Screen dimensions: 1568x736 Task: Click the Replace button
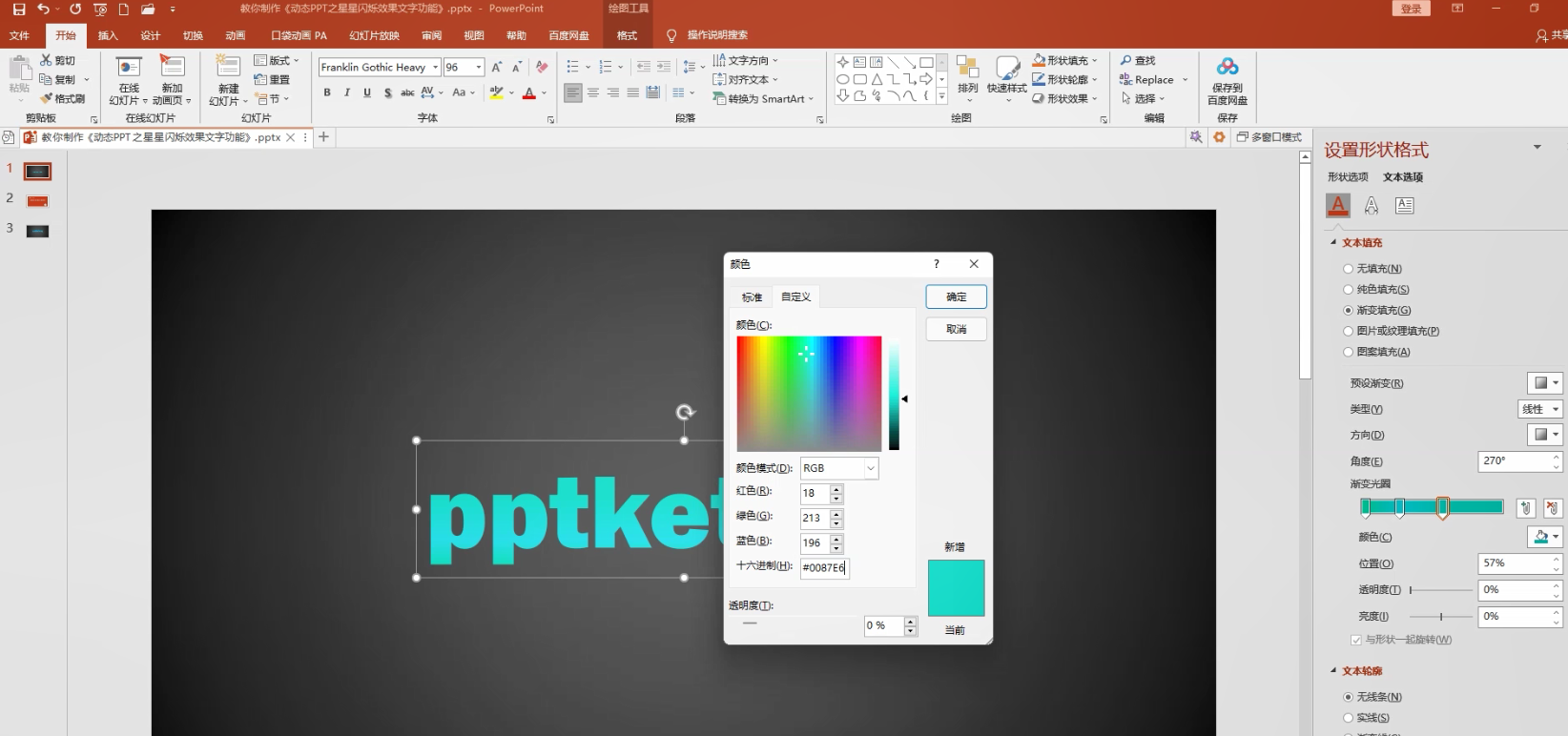point(1153,80)
